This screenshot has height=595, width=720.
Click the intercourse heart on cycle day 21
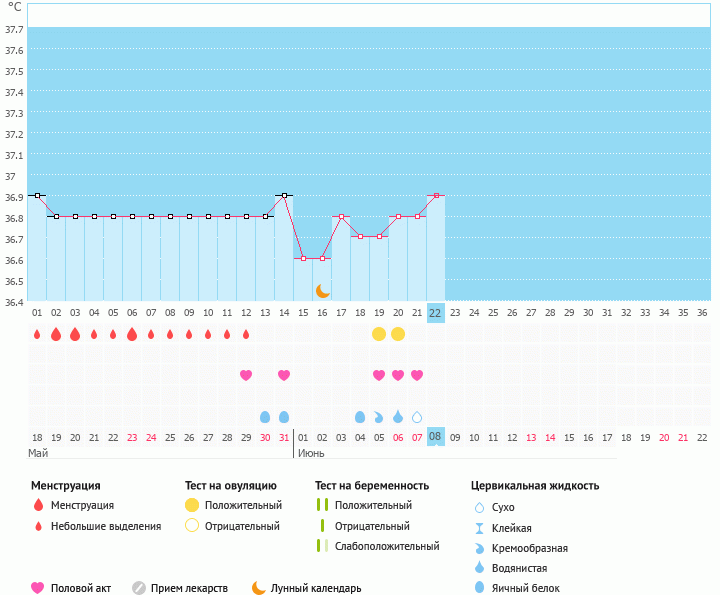coord(417,375)
